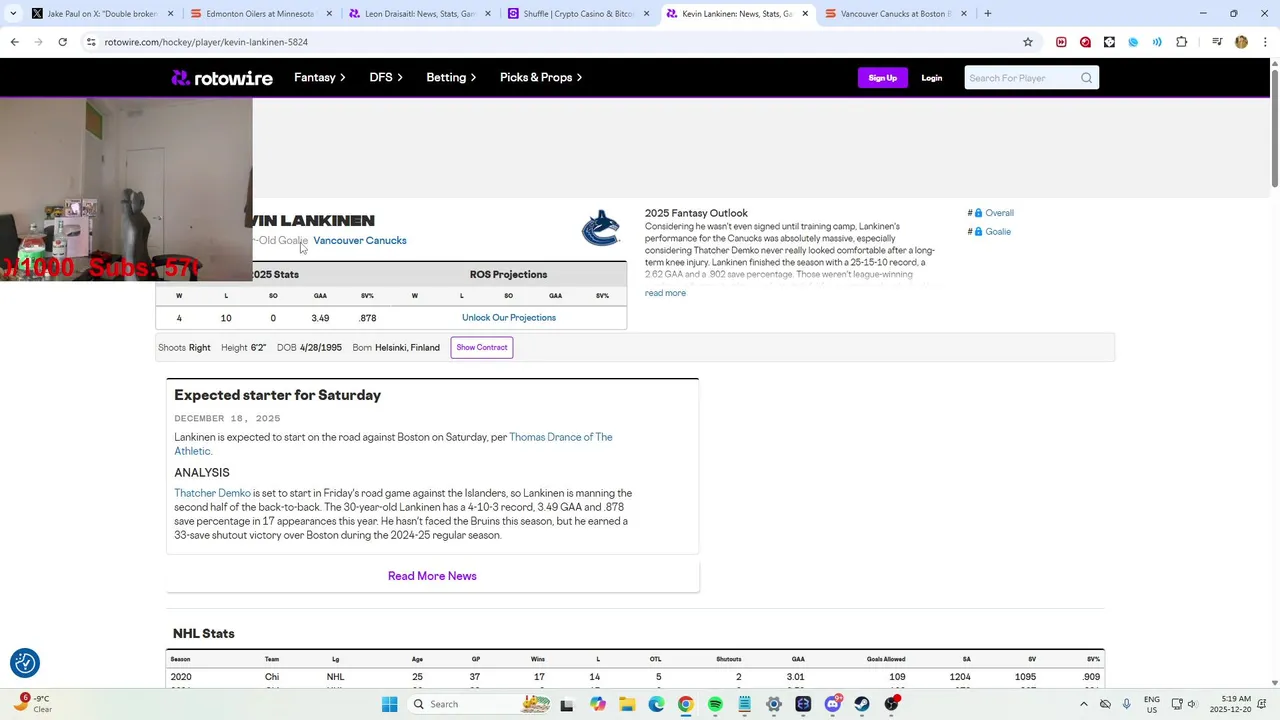Viewport: 1280px width, 720px height.
Task: Open Thomas Drance of The Athletic link
Action: click(393, 444)
